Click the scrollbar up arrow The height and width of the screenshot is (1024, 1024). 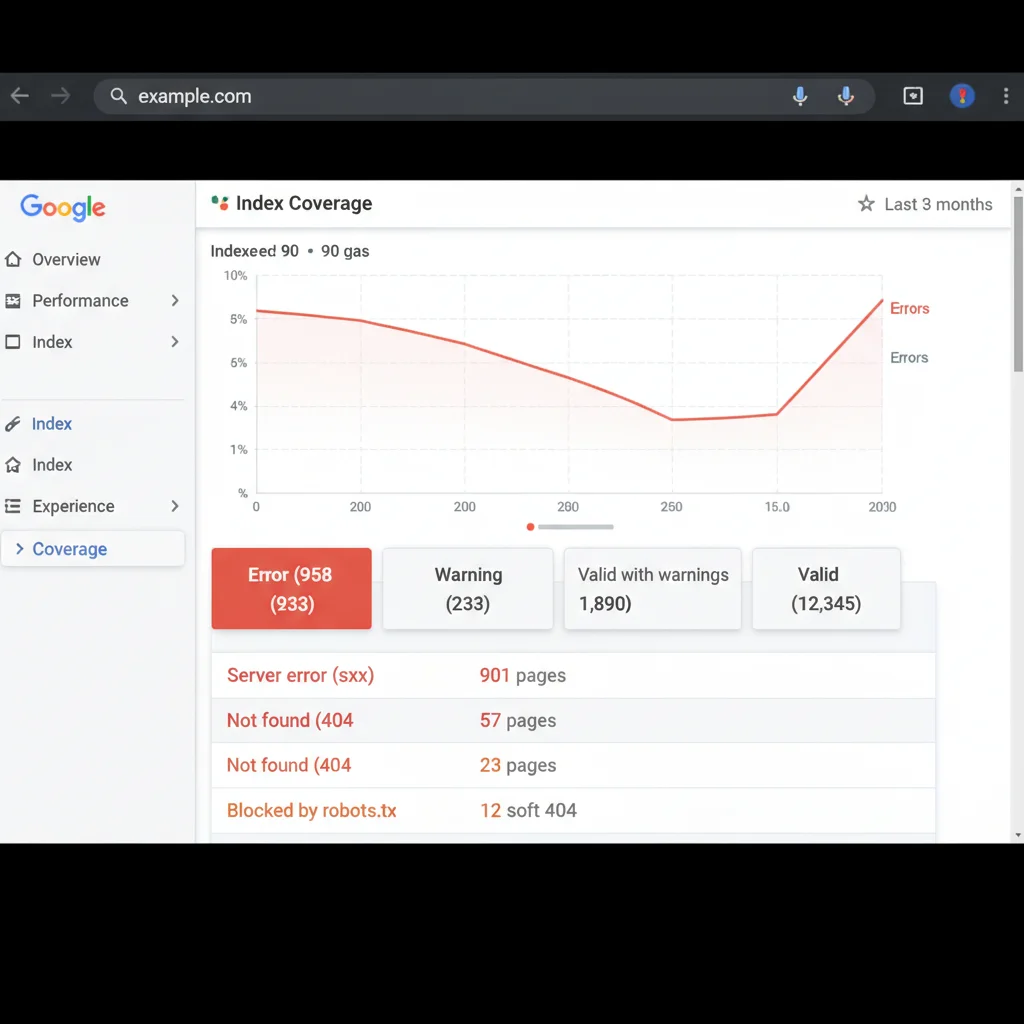[1017, 190]
